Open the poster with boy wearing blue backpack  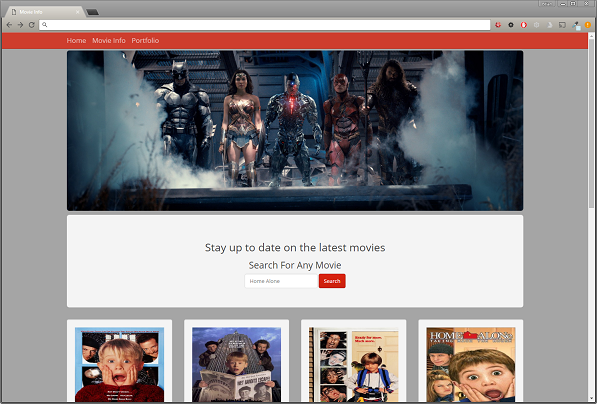pyautogui.click(x=354, y=364)
